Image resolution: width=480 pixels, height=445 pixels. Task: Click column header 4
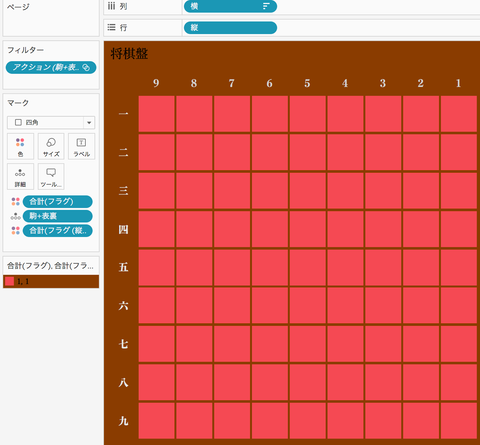tap(345, 83)
